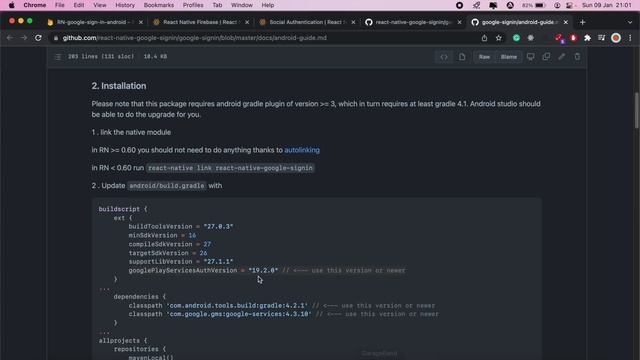The height and width of the screenshot is (360, 640).
Task: Click the rocket icon in menu bar
Action: coord(476,5)
